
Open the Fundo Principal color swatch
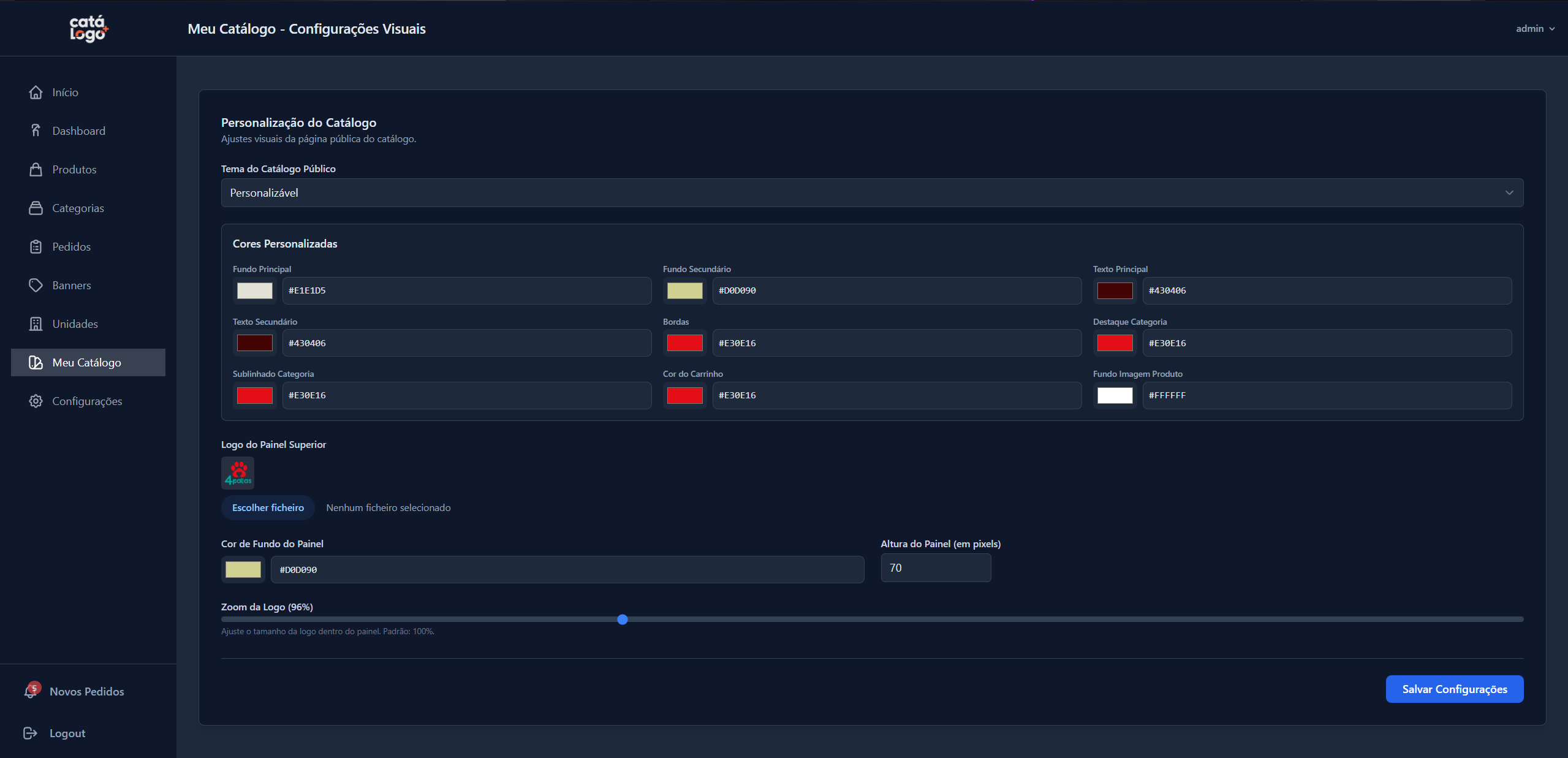coord(255,291)
